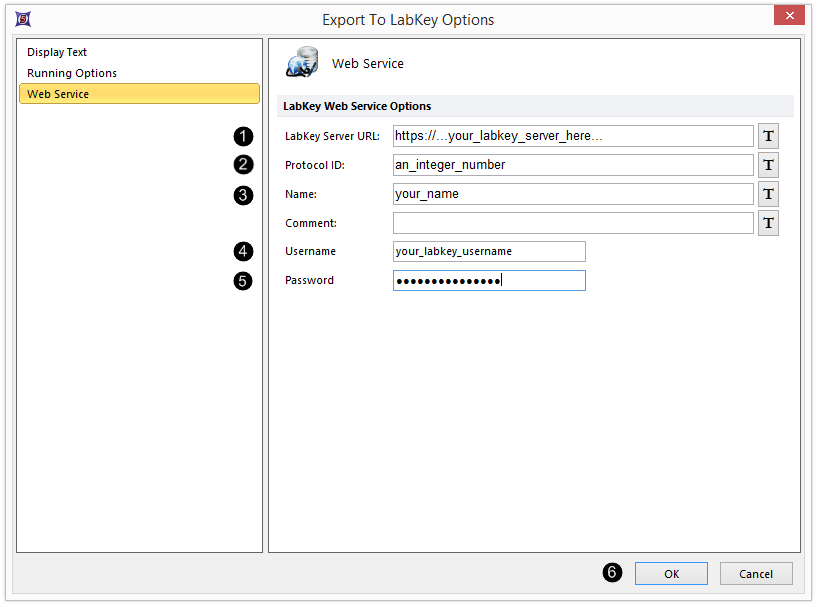Select the Web Service category
819x607 pixels.
pos(139,94)
